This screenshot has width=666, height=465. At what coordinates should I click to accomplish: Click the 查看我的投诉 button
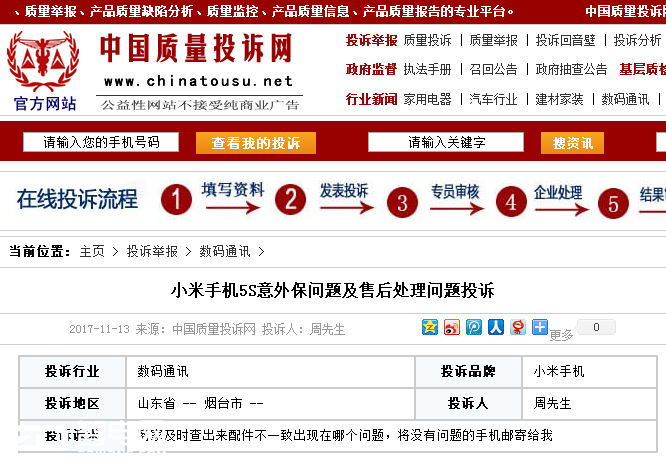tap(256, 143)
